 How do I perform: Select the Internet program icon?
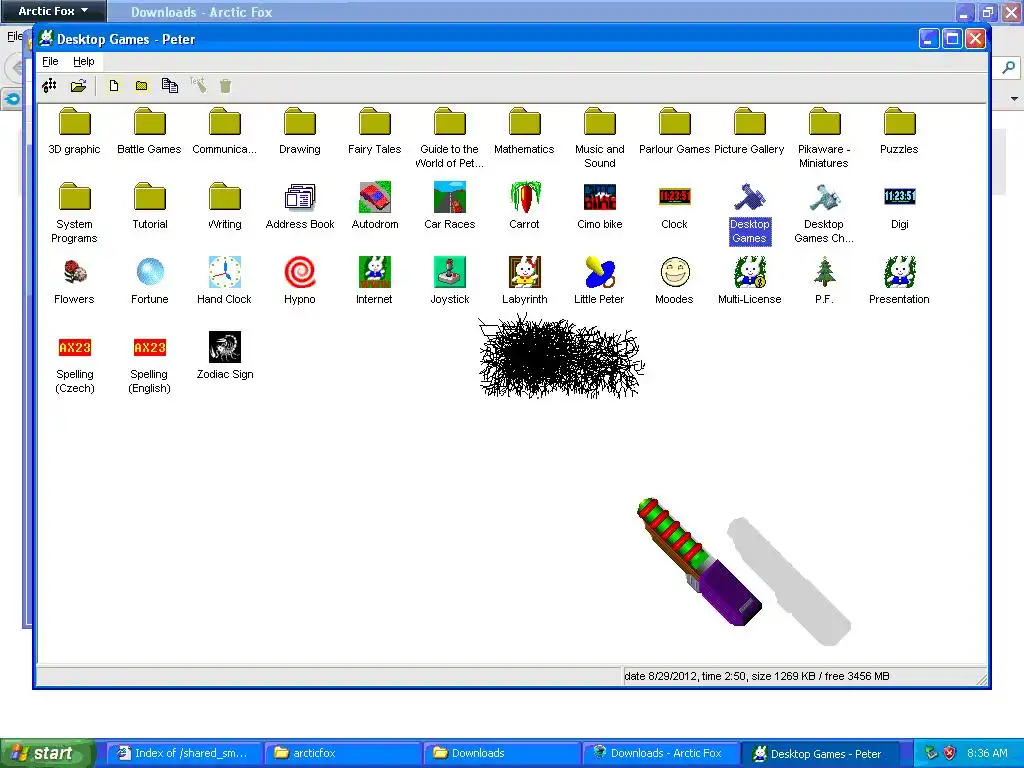tap(375, 272)
